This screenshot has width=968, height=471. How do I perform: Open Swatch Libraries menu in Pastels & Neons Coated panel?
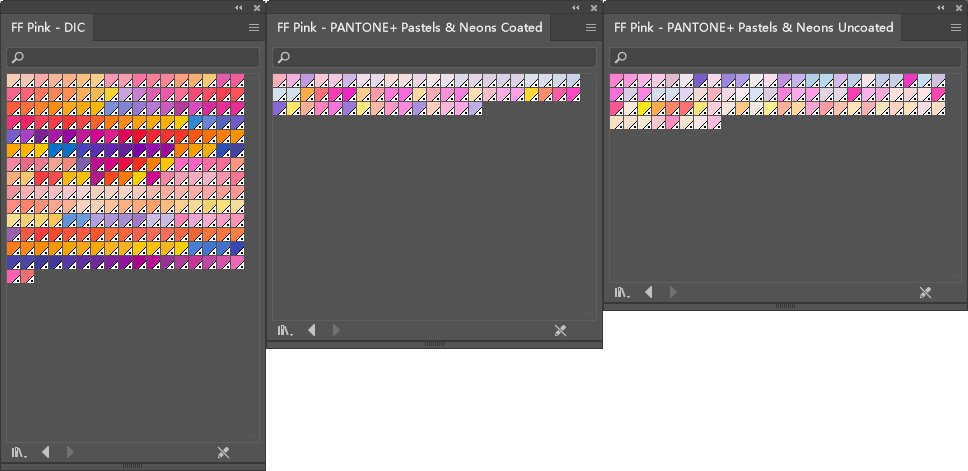[284, 330]
